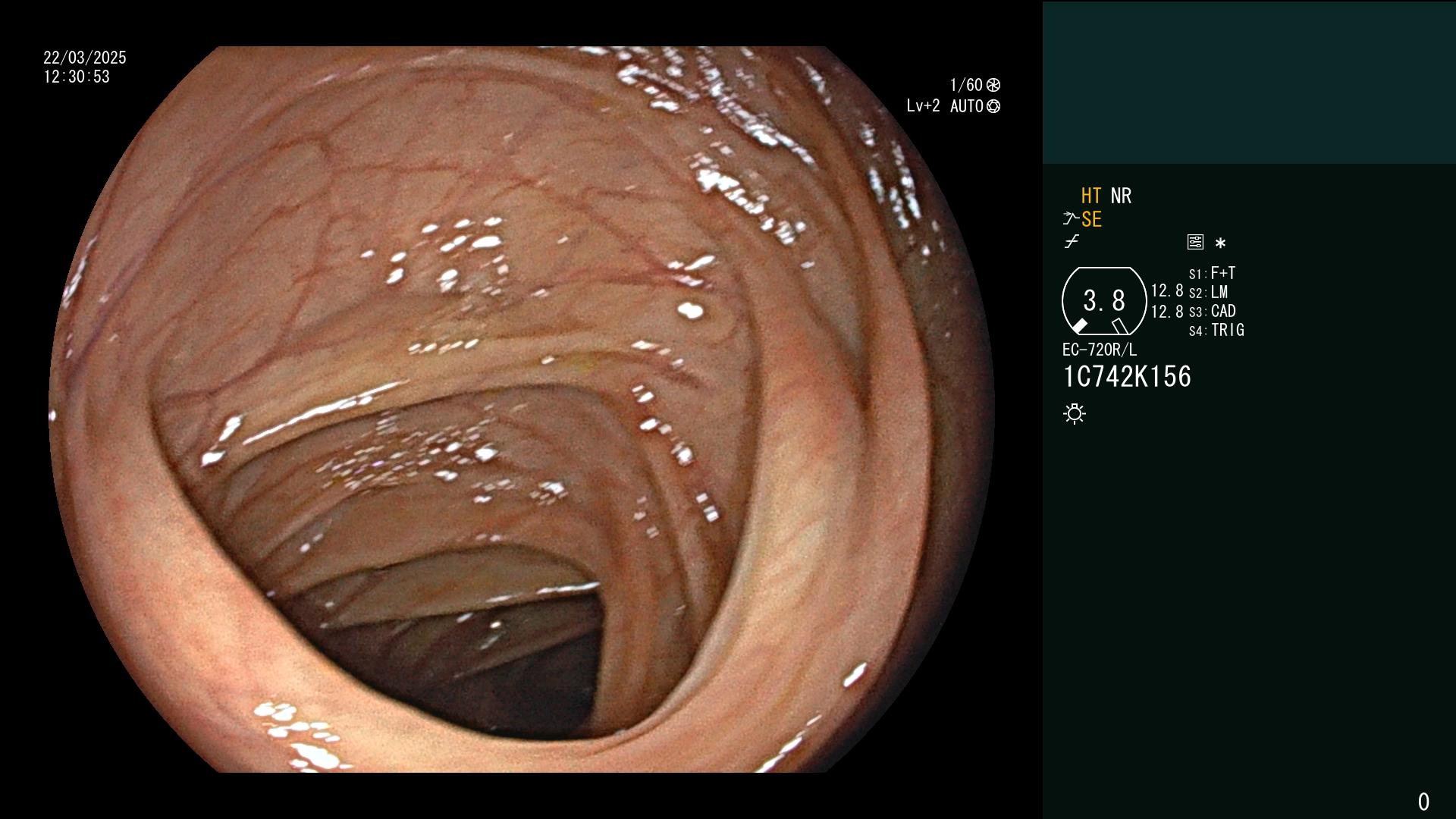This screenshot has height=819, width=1456.
Task: Click the S2: LM switch assignment
Action: coord(1208,292)
